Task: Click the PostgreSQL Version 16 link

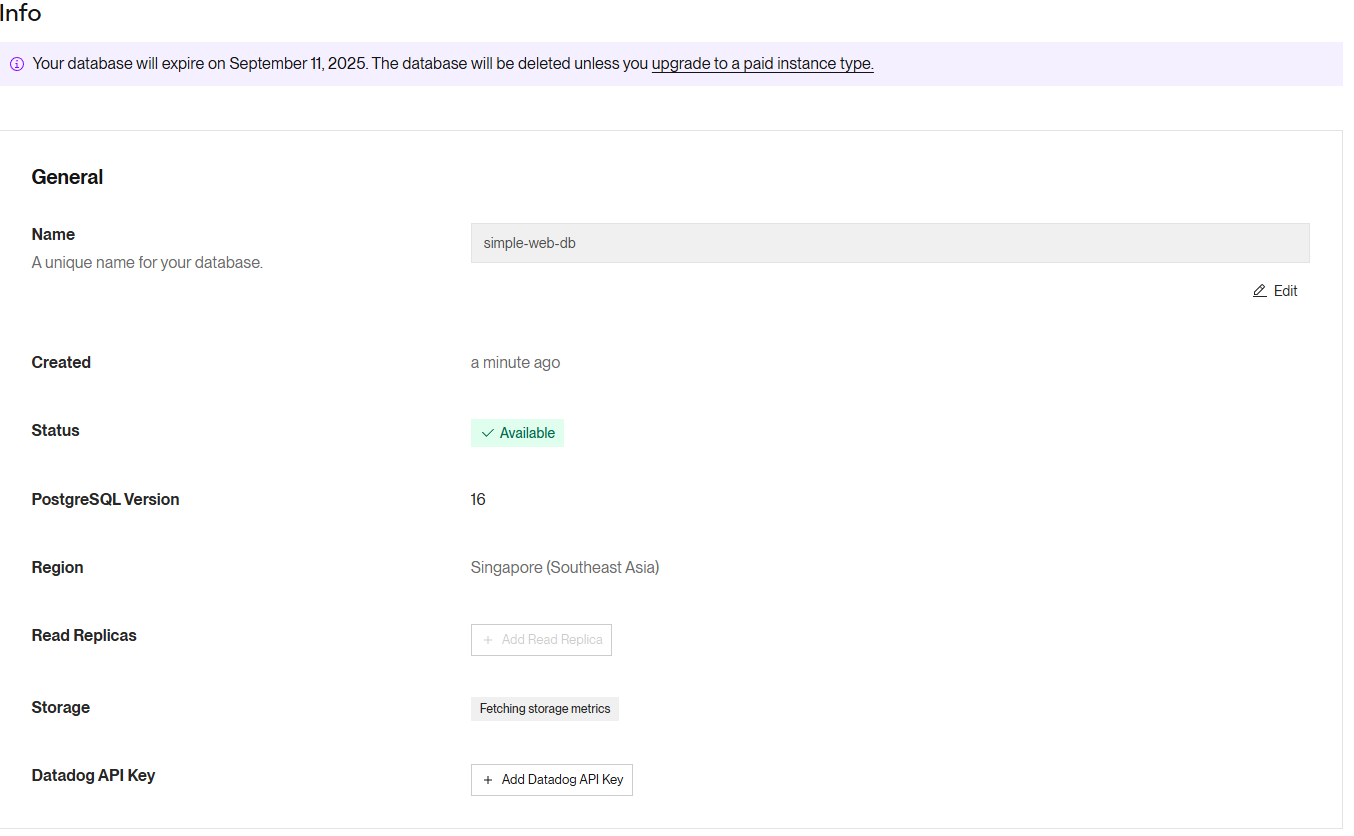Action: pos(478,499)
